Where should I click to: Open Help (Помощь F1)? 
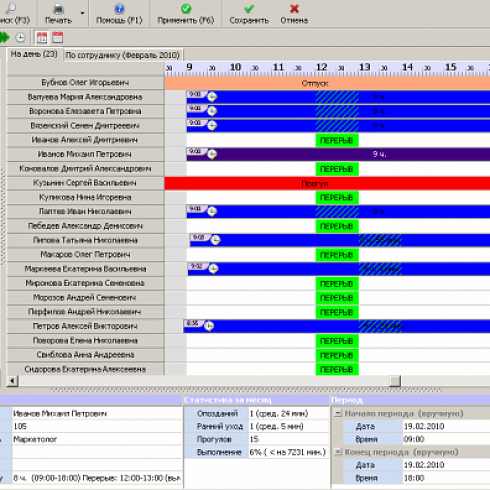pyautogui.click(x=119, y=14)
